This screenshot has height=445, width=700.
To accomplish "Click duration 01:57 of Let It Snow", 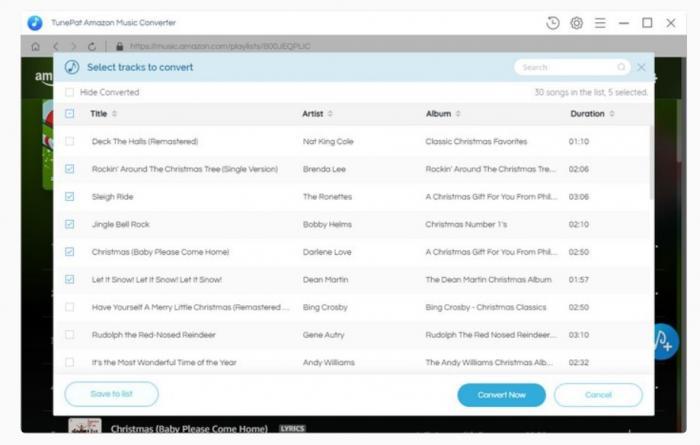I will tap(579, 280).
